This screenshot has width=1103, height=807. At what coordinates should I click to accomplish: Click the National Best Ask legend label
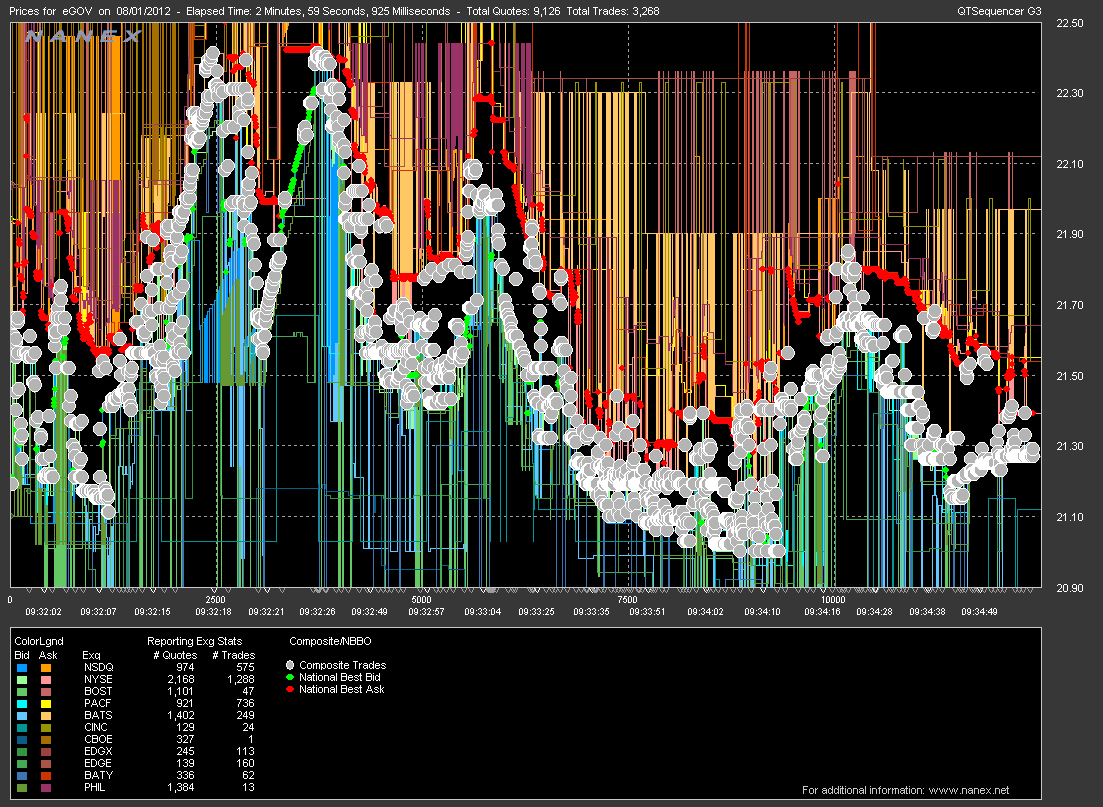342,689
